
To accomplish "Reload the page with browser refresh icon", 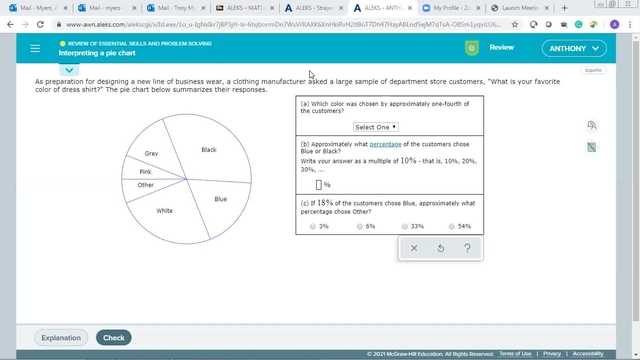I will [40, 24].
